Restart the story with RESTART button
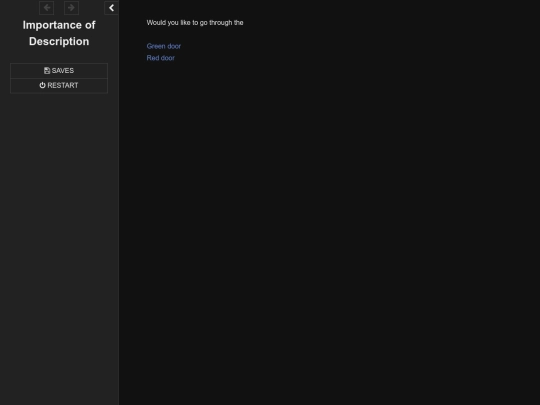The width and height of the screenshot is (540, 405). tap(59, 85)
